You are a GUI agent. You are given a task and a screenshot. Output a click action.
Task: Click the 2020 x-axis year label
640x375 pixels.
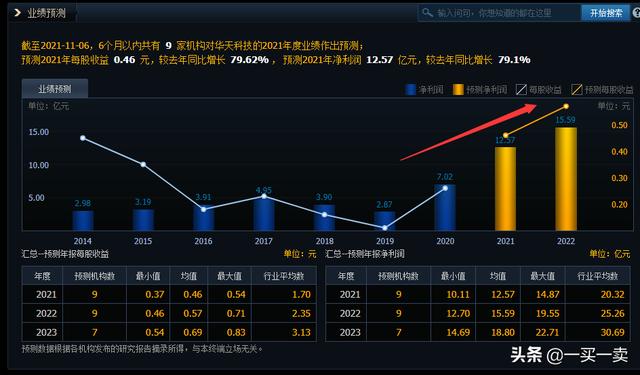445,241
